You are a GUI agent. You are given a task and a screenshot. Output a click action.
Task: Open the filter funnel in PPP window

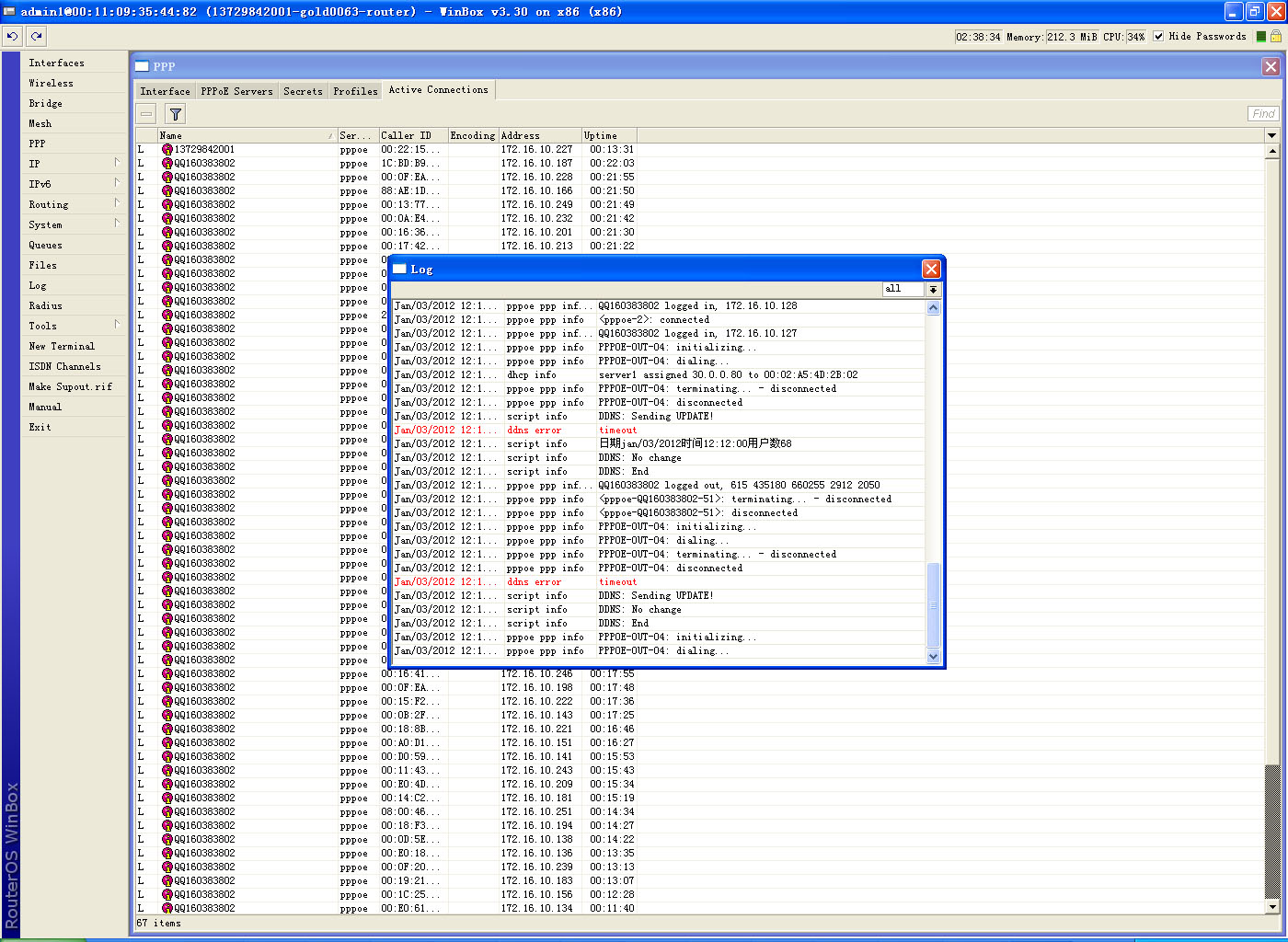[x=176, y=114]
